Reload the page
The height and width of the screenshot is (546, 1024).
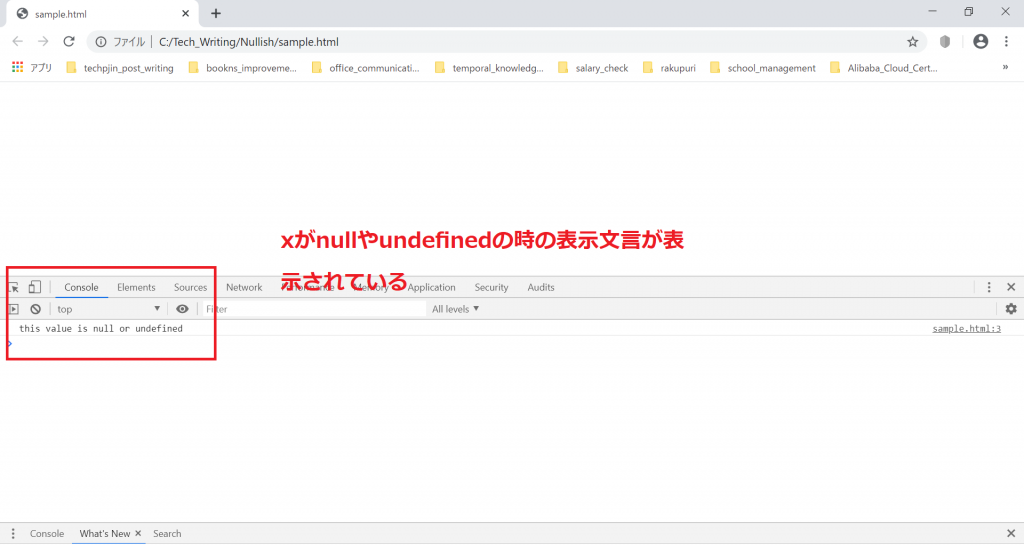pyautogui.click(x=69, y=42)
